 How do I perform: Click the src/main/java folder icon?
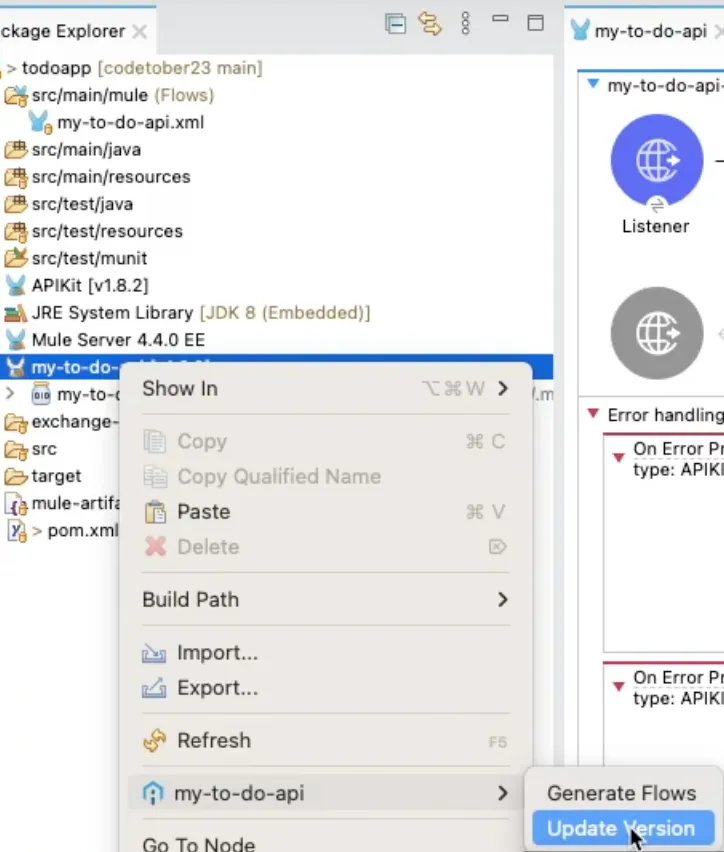(x=16, y=149)
